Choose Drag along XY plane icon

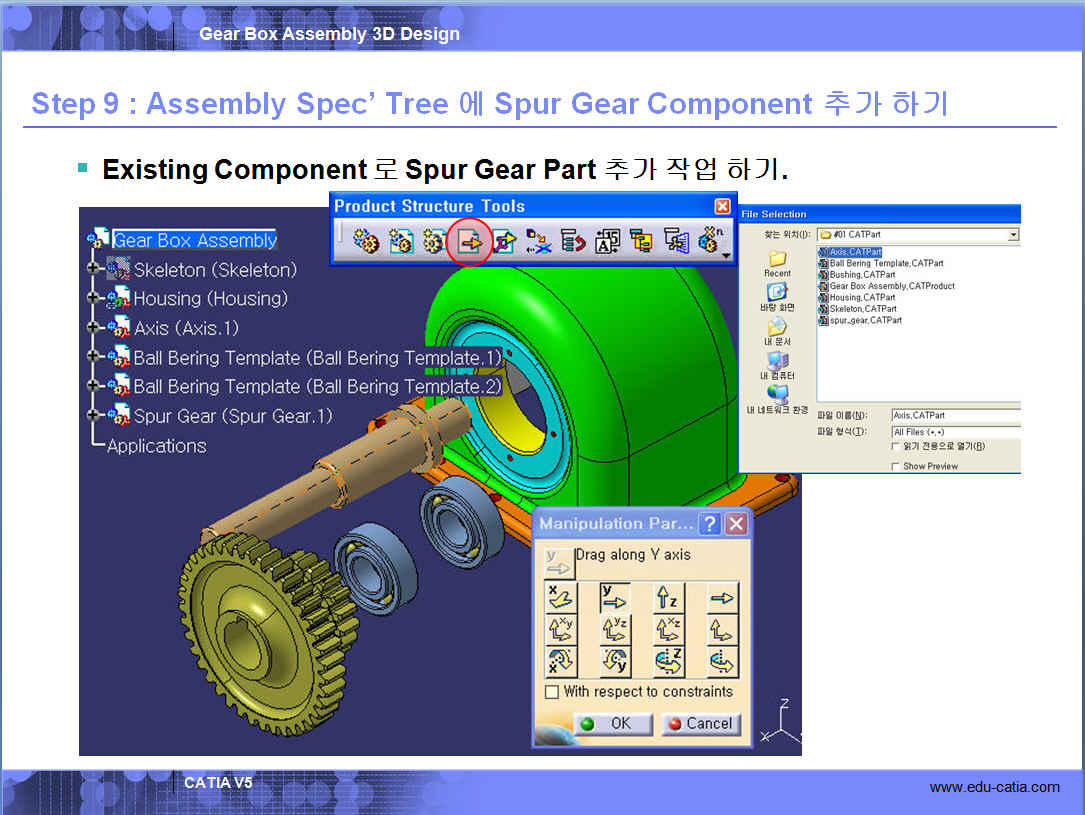[560, 630]
